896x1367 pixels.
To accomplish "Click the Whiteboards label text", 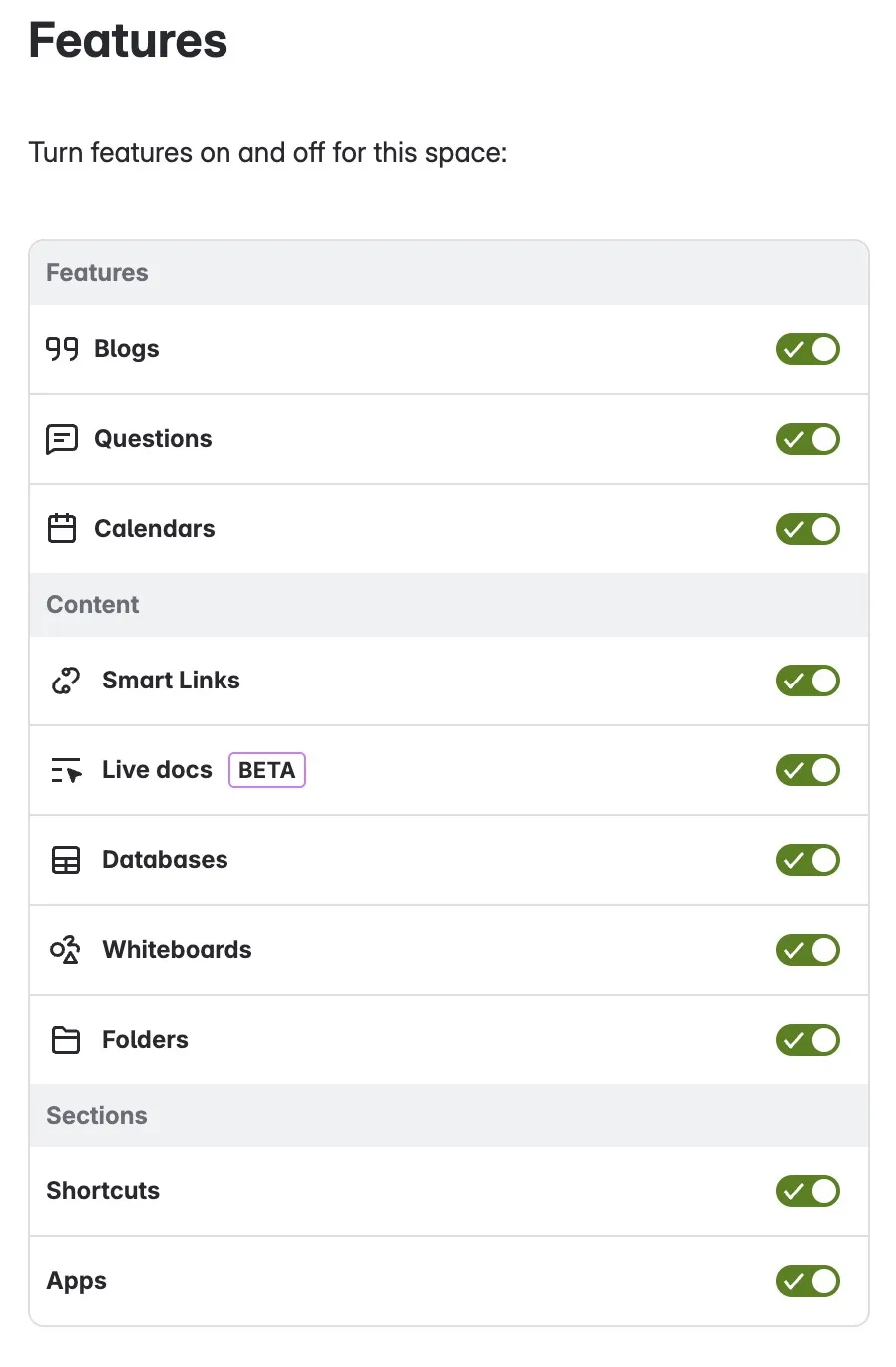I will (177, 949).
